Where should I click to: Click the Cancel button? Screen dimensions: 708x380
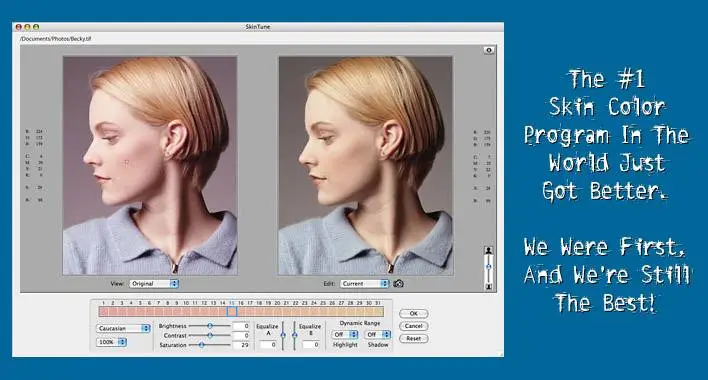(x=414, y=326)
